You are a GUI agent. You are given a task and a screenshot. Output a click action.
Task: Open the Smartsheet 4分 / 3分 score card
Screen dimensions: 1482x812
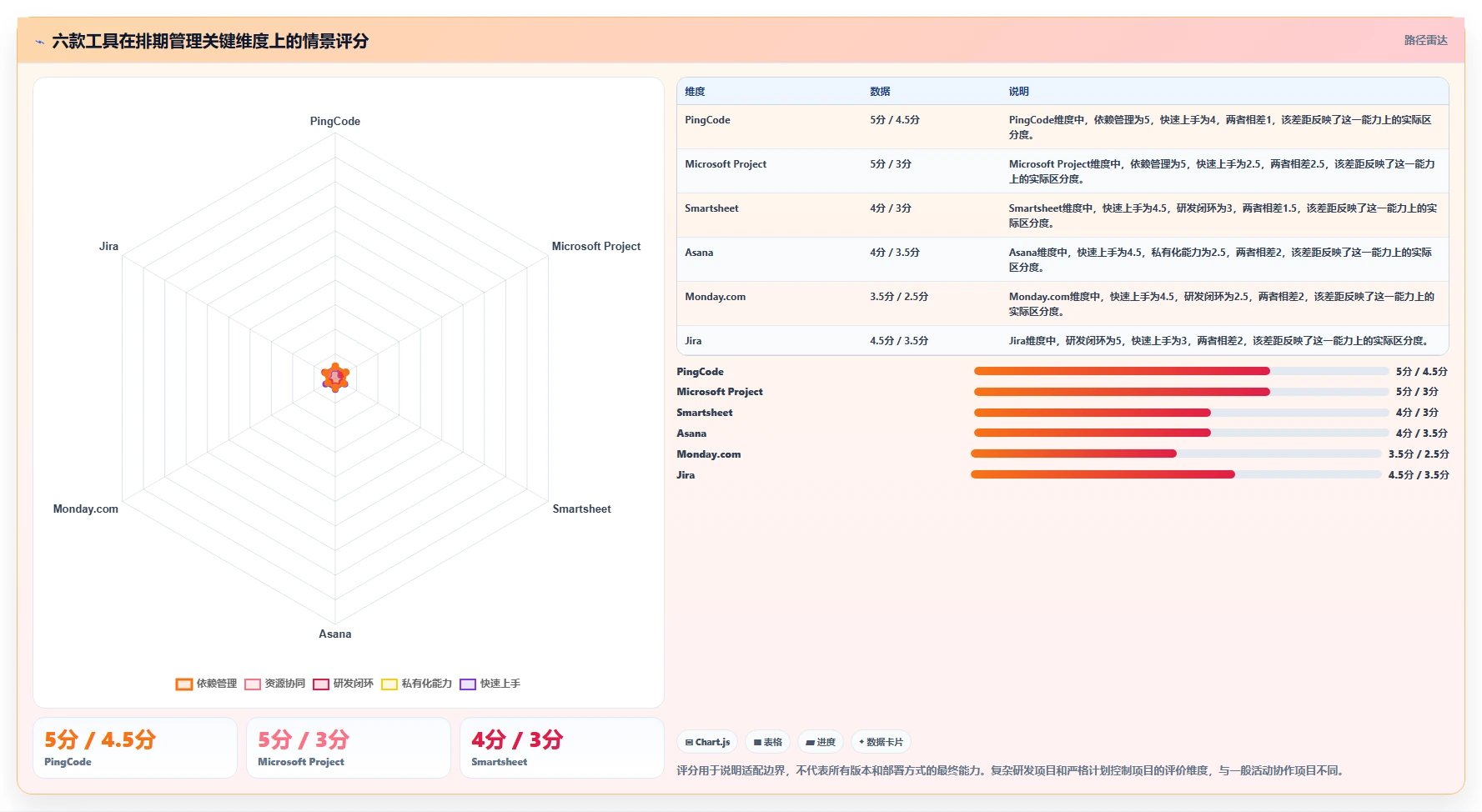(562, 748)
